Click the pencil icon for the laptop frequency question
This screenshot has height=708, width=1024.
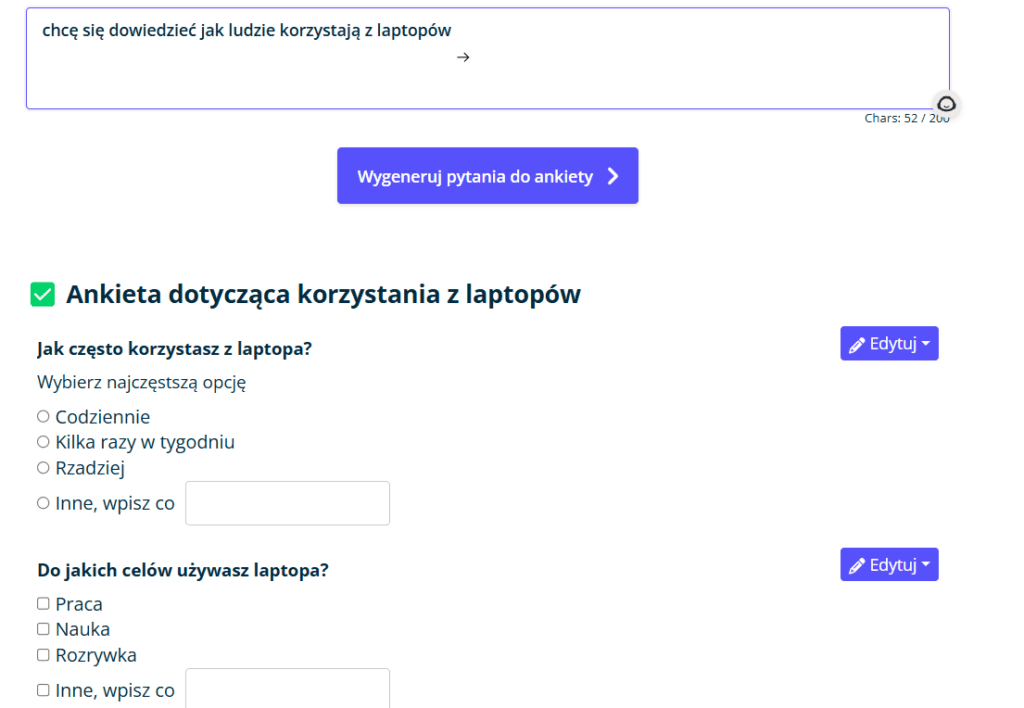(856, 345)
